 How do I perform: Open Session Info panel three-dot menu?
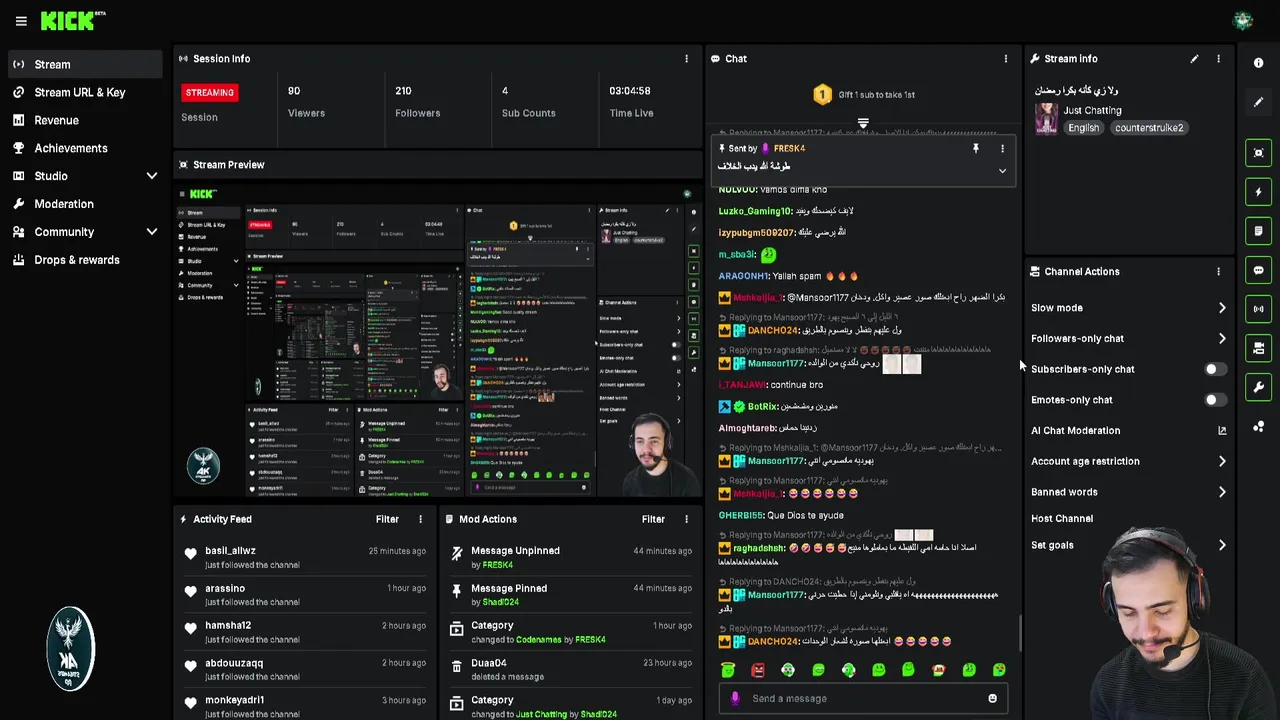pyautogui.click(x=686, y=59)
